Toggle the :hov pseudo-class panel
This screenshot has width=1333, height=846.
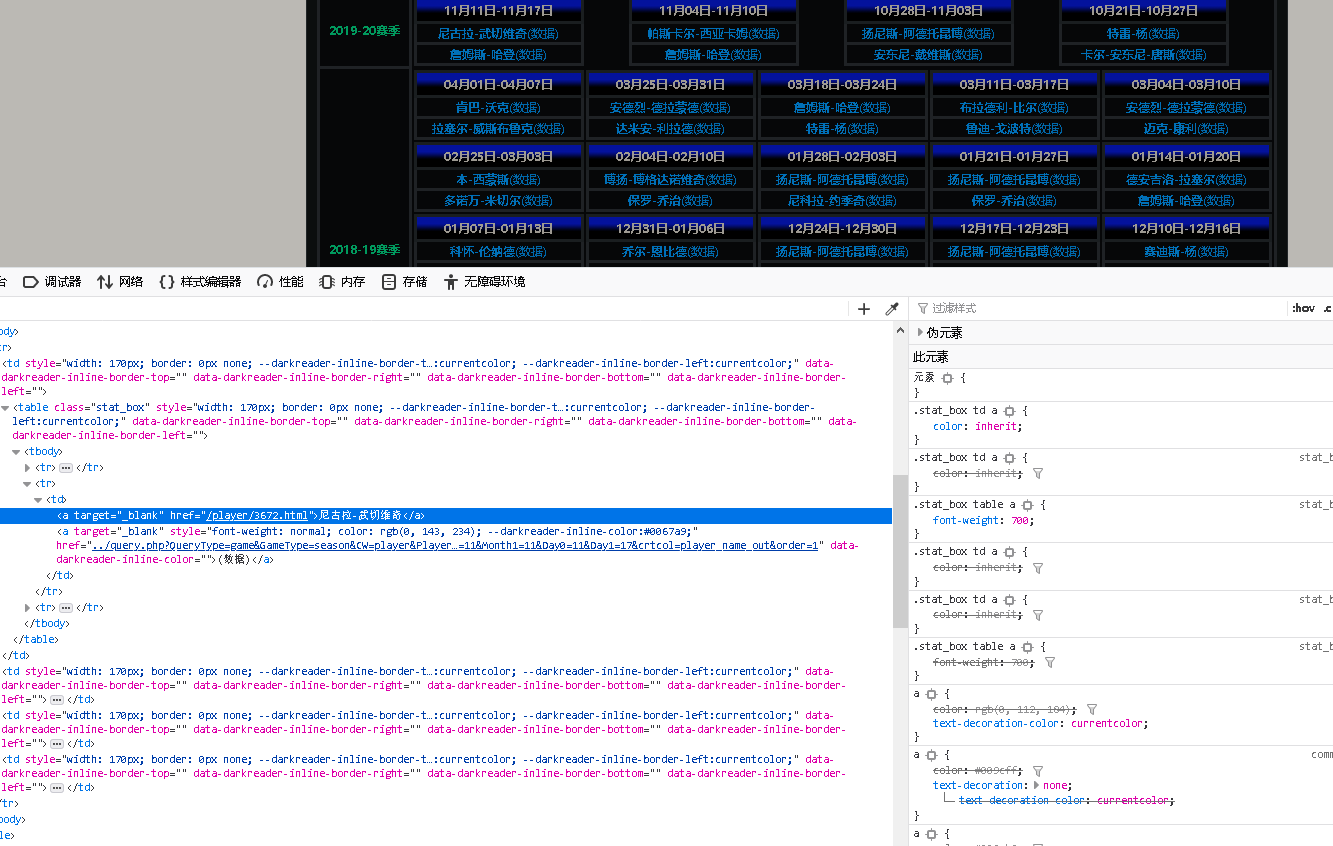pyautogui.click(x=1302, y=309)
